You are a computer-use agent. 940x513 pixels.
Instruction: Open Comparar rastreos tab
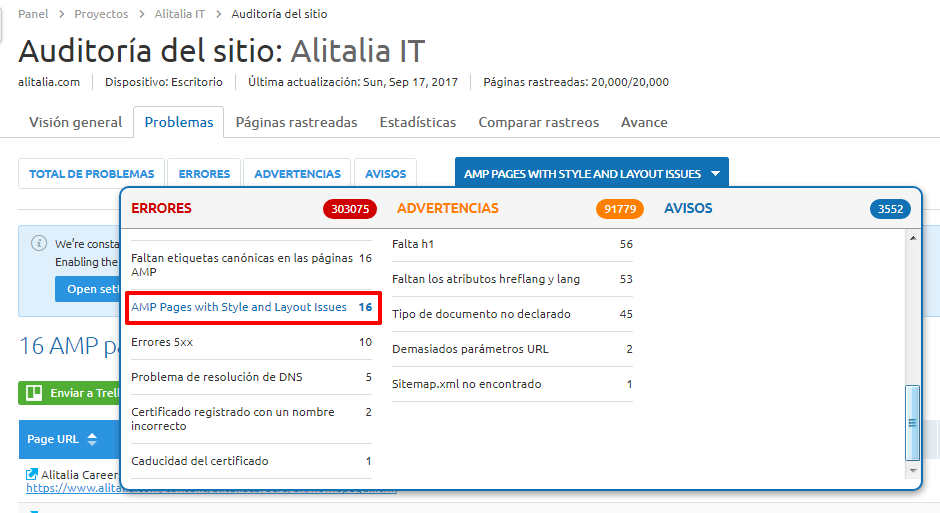tap(538, 122)
